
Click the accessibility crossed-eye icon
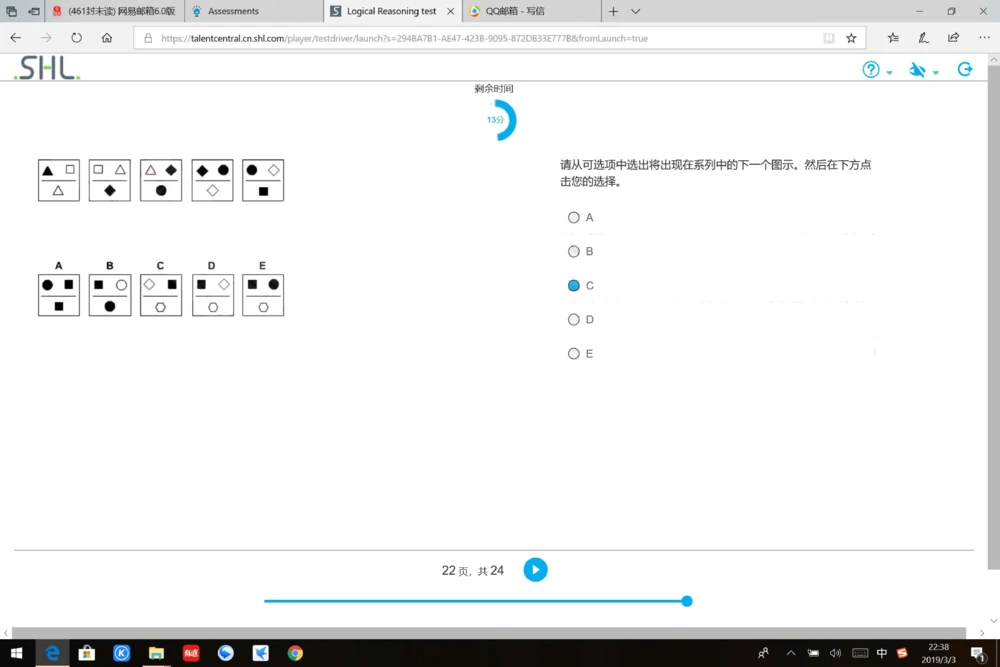tap(917, 69)
